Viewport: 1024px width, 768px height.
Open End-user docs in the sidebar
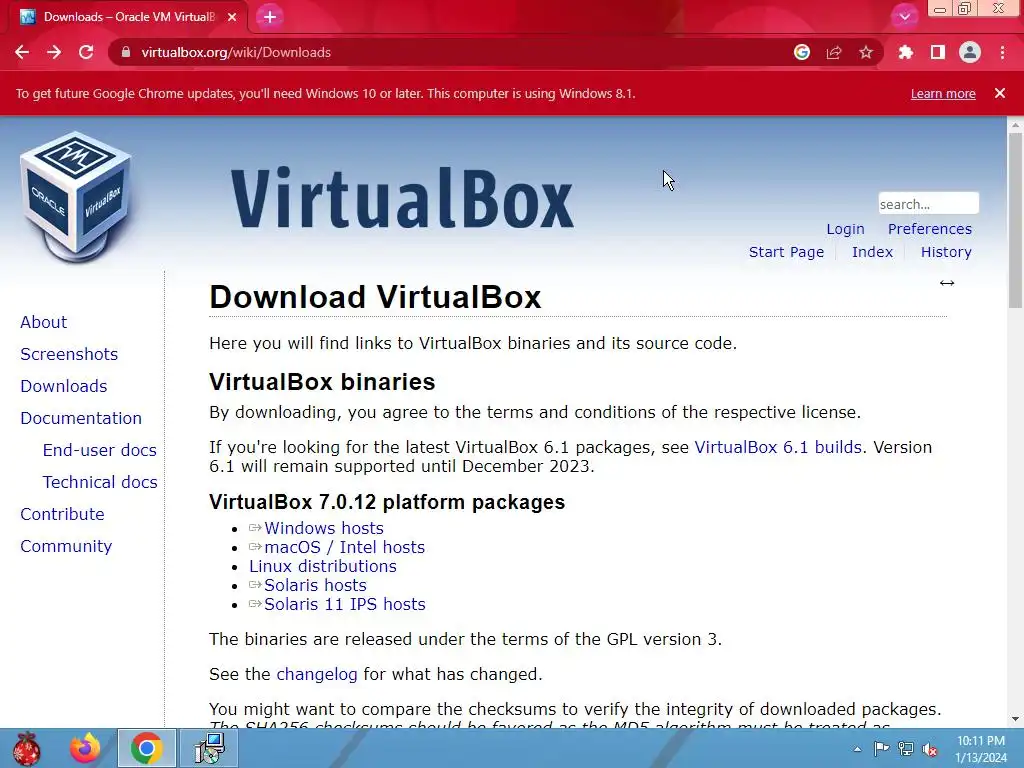point(99,450)
